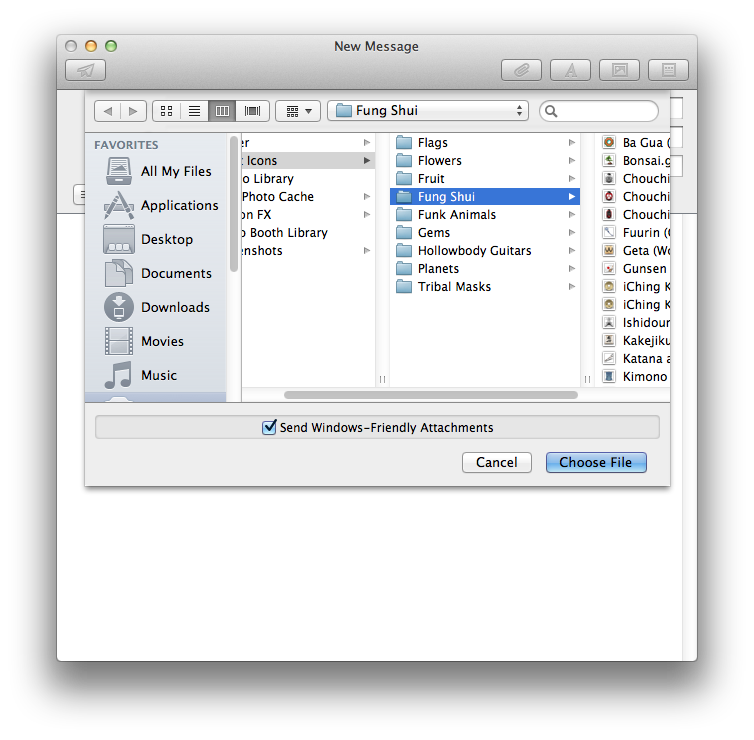
Task: Select the Geta icon file
Action: coord(632,251)
